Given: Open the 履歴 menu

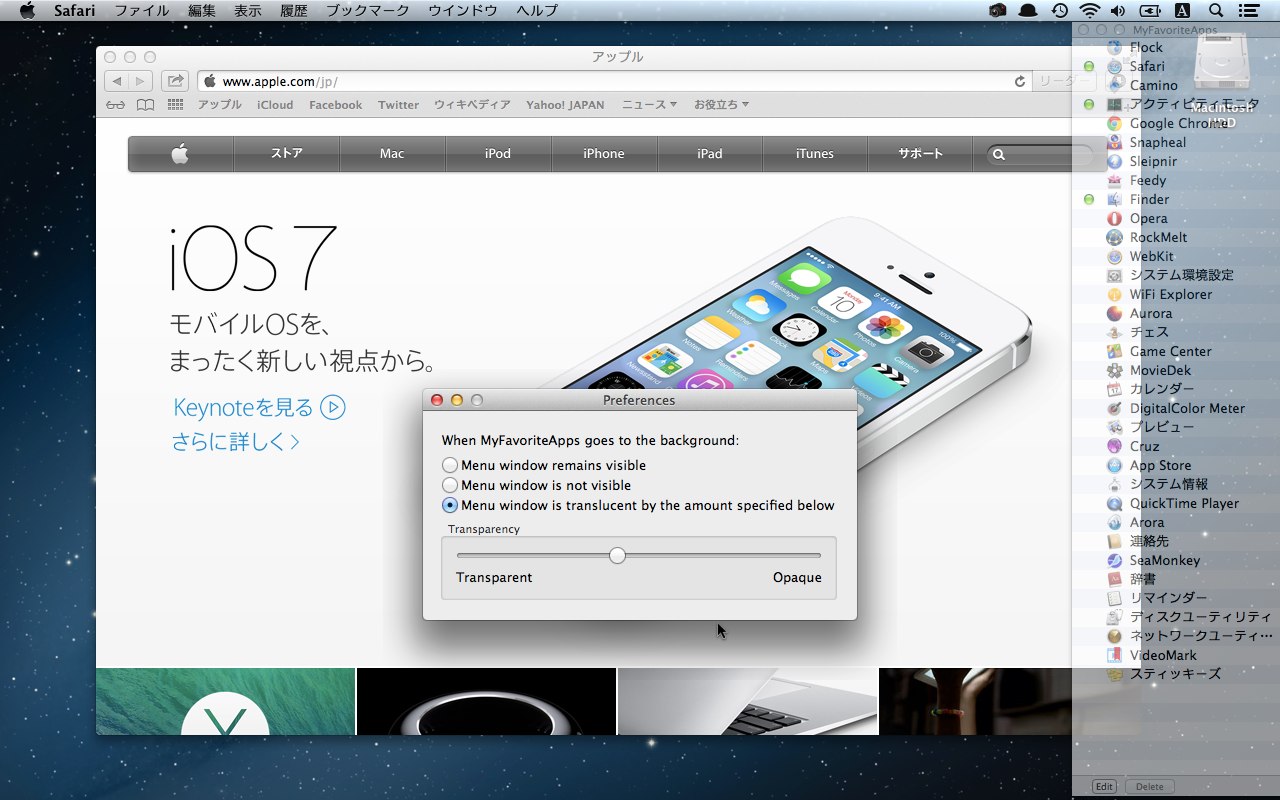Looking at the screenshot, I should 294,11.
